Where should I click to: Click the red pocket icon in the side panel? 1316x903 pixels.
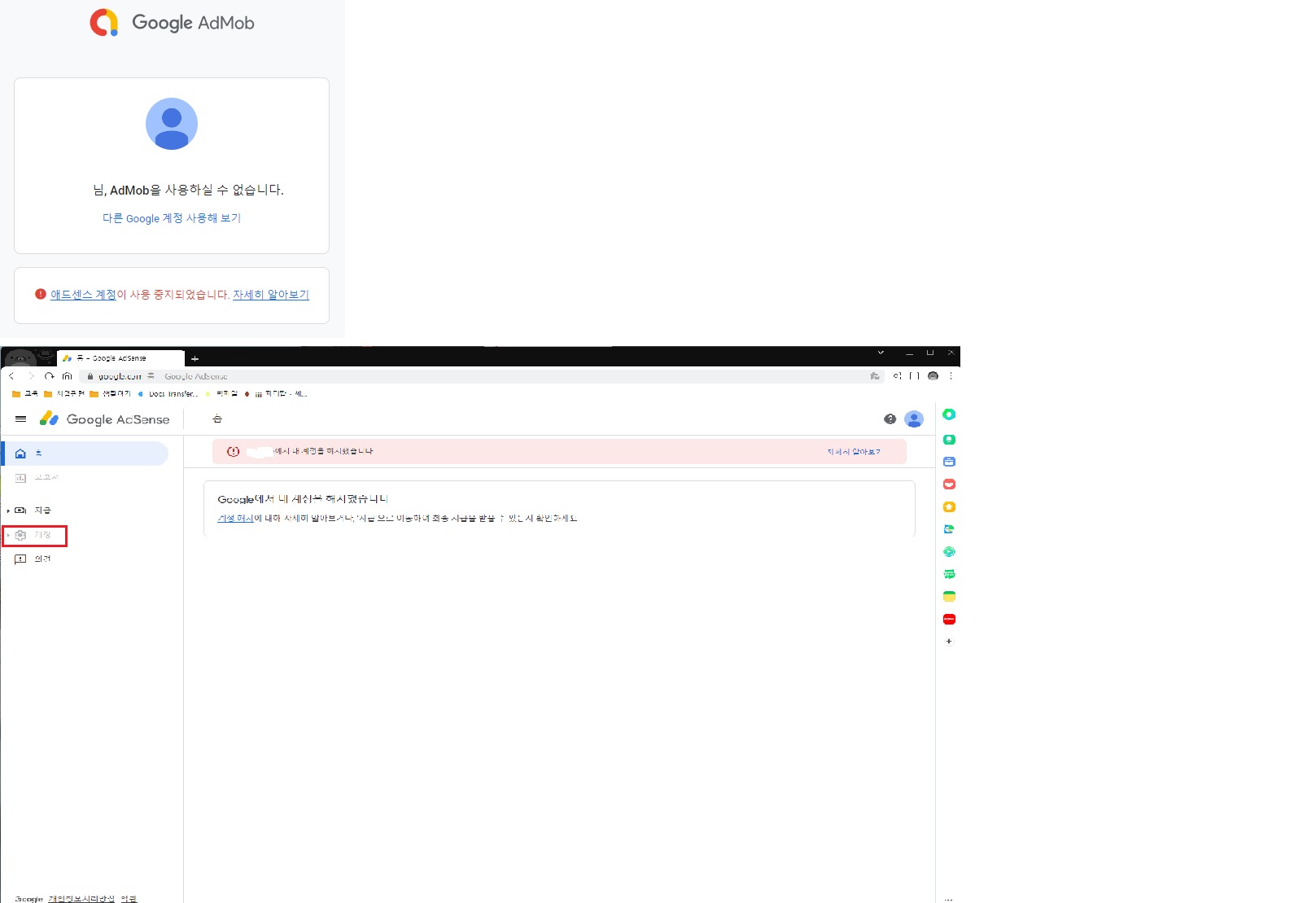pyautogui.click(x=949, y=484)
